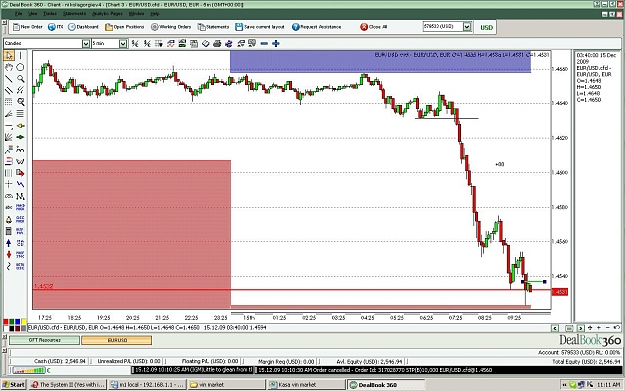The width and height of the screenshot is (625, 391).
Task: Click the Order cancelled status message
Action: pyautogui.click(x=374, y=370)
